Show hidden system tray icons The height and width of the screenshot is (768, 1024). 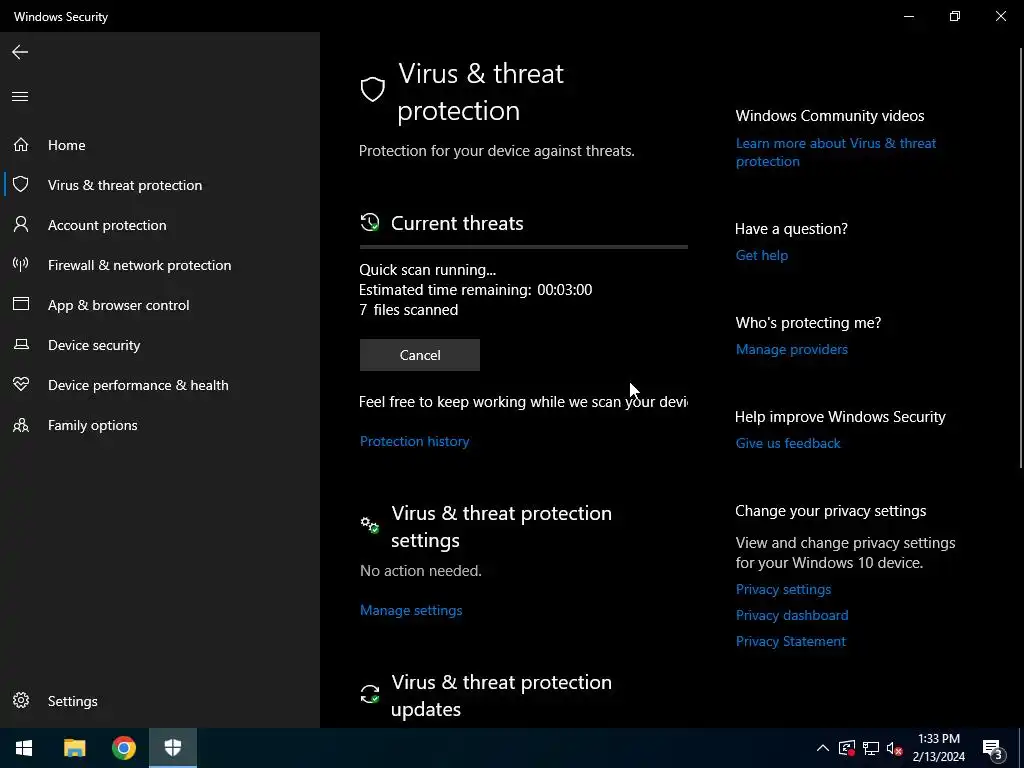pos(823,748)
